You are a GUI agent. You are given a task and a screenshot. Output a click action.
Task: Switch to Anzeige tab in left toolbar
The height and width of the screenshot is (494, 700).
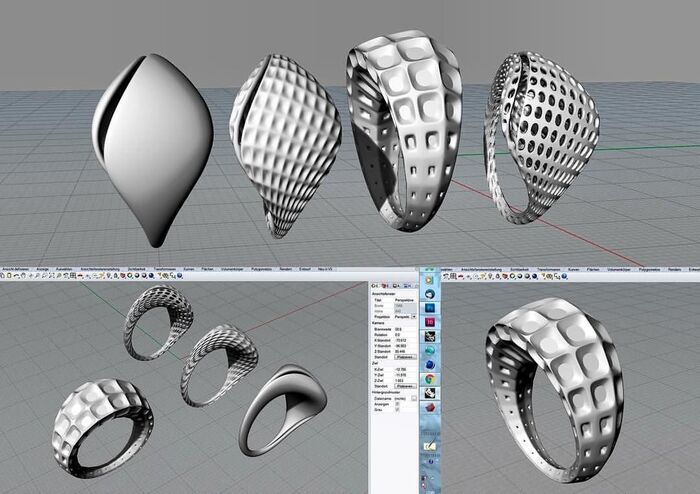coord(42,269)
